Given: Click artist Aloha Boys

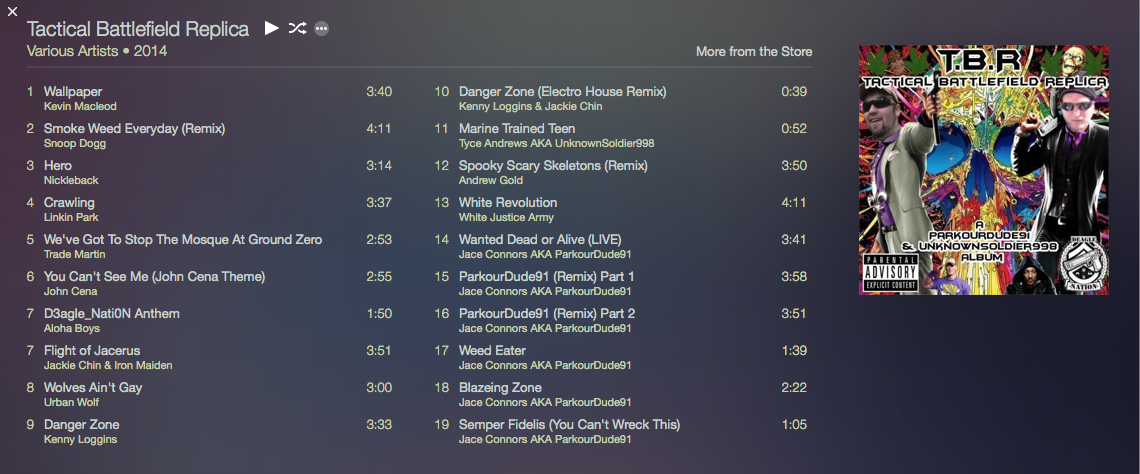Looking at the screenshot, I should pos(72,329).
